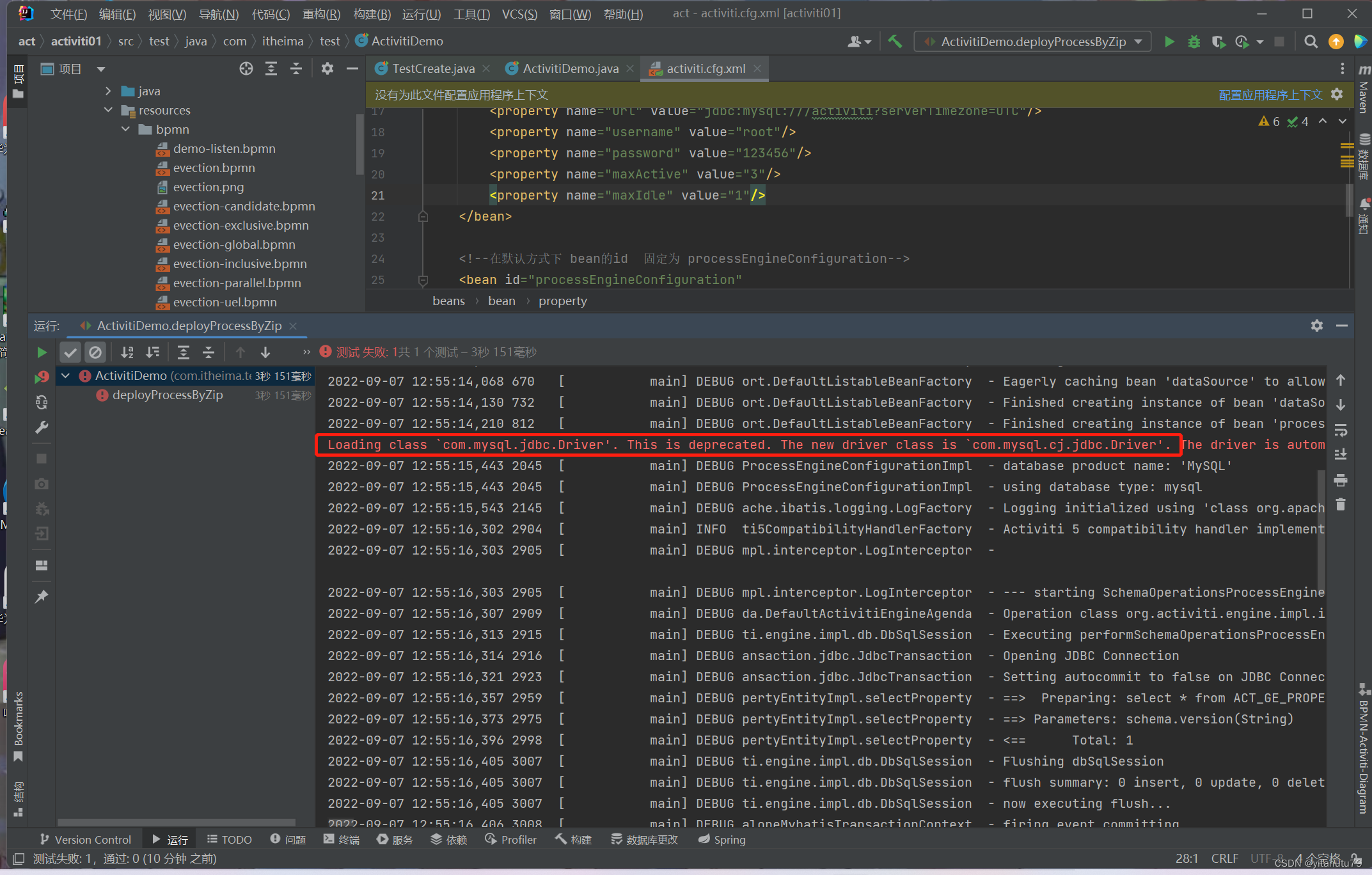The width and height of the screenshot is (1372, 875).
Task: Open the 构建(B) menu
Action: click(x=372, y=14)
